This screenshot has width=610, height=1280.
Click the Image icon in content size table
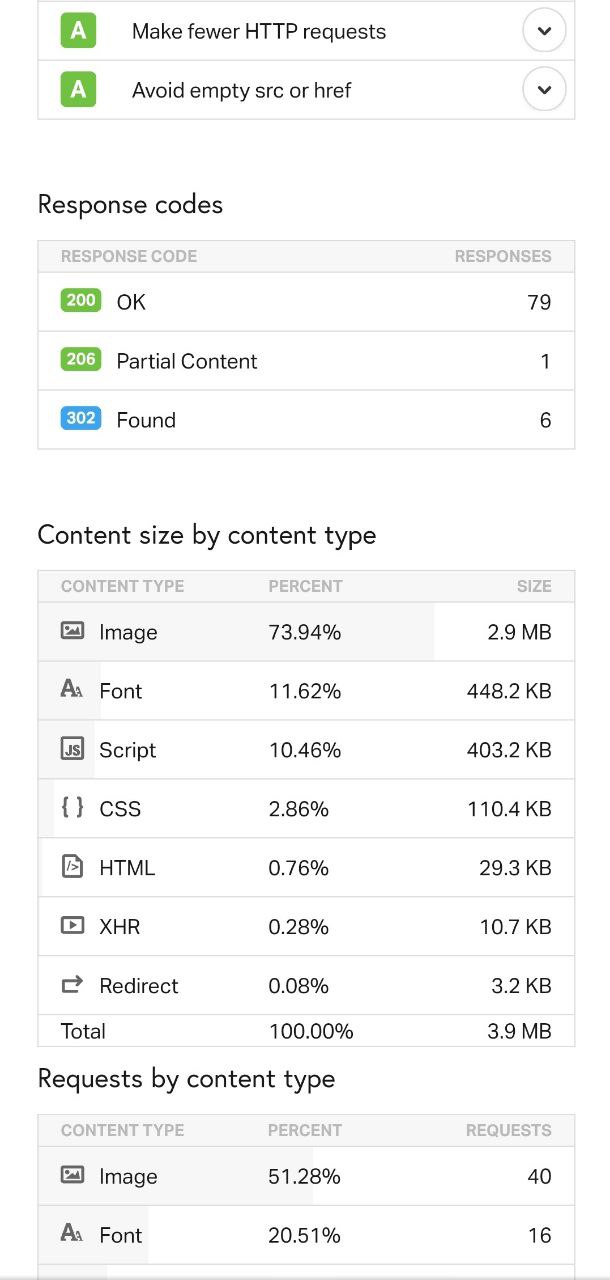click(x=72, y=631)
